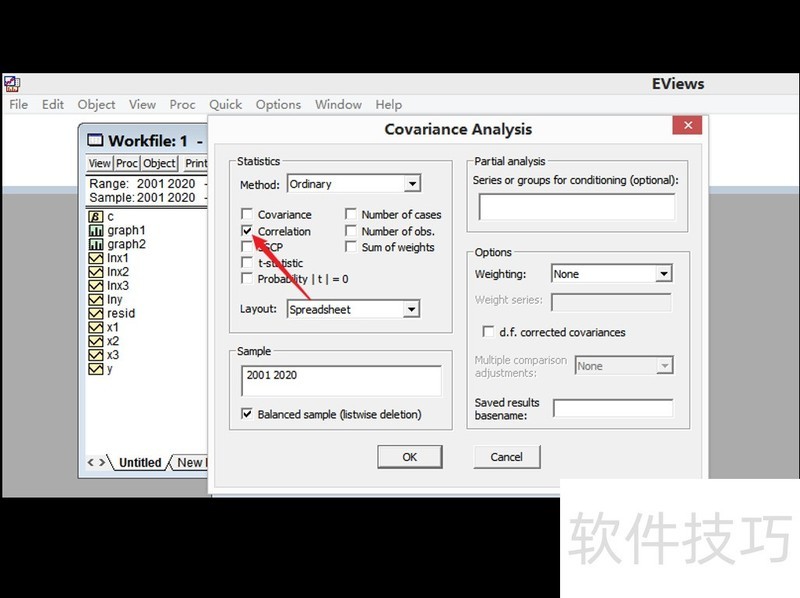Open the Window menu
The height and width of the screenshot is (598, 800).
pyautogui.click(x=338, y=105)
